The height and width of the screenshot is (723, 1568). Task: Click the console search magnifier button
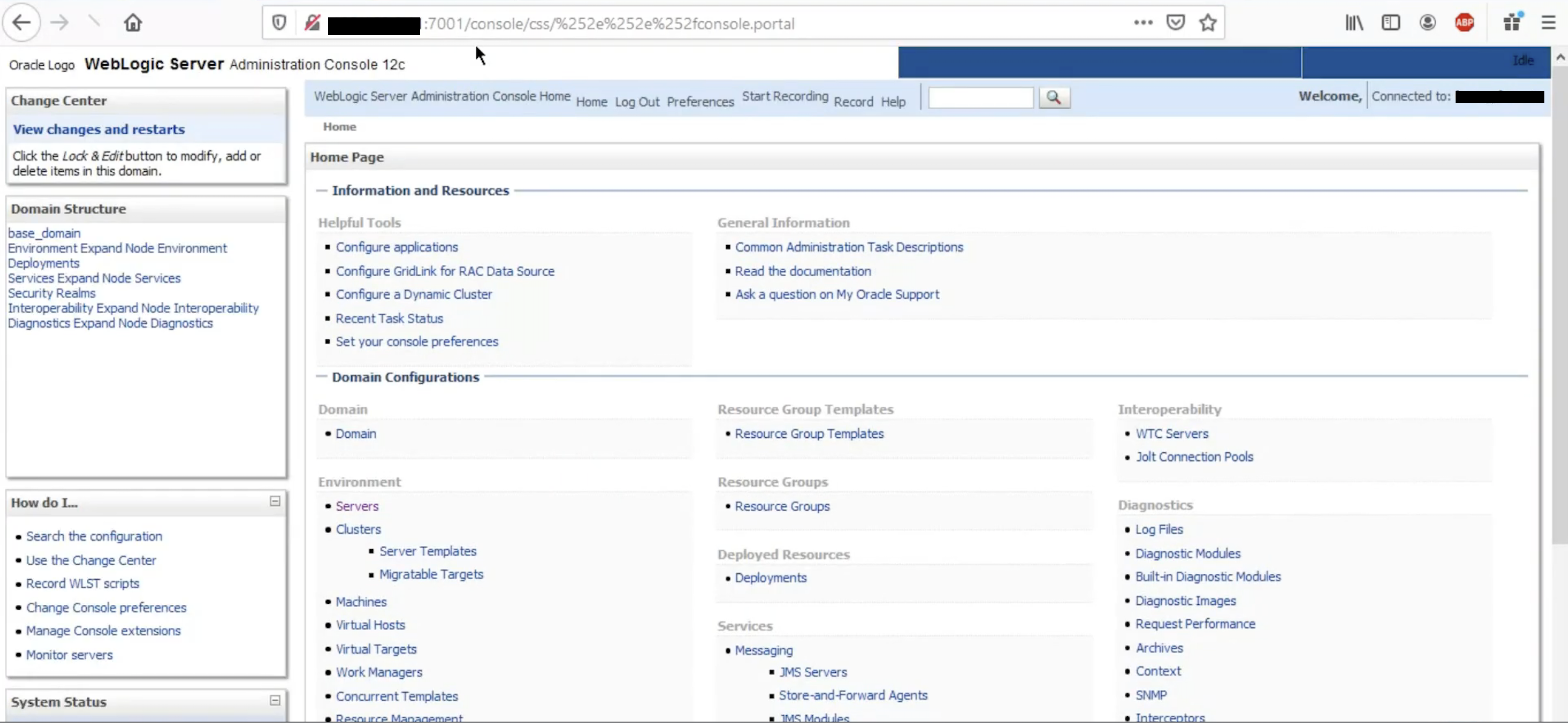click(x=1054, y=97)
